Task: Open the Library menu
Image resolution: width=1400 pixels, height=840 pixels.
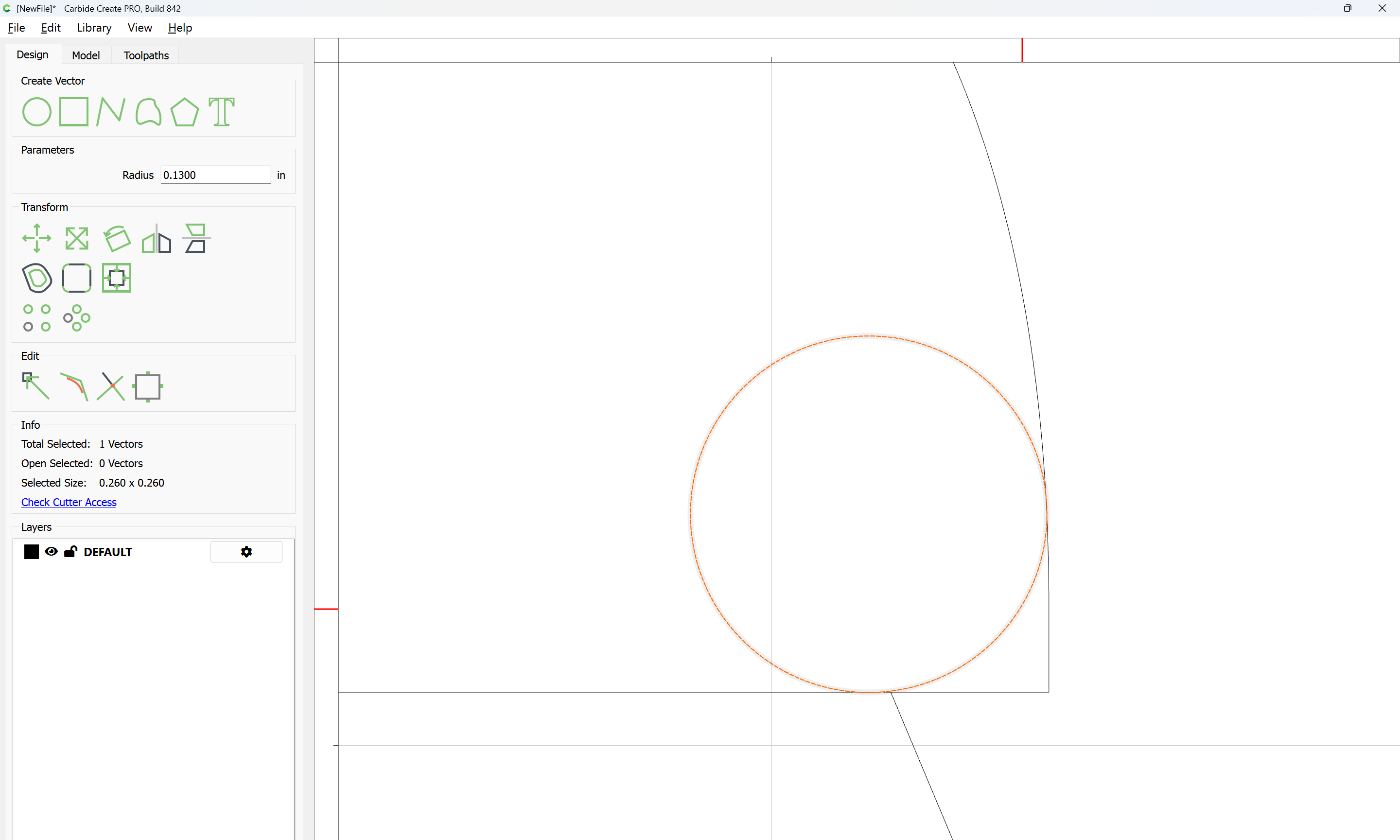Action: [x=94, y=28]
